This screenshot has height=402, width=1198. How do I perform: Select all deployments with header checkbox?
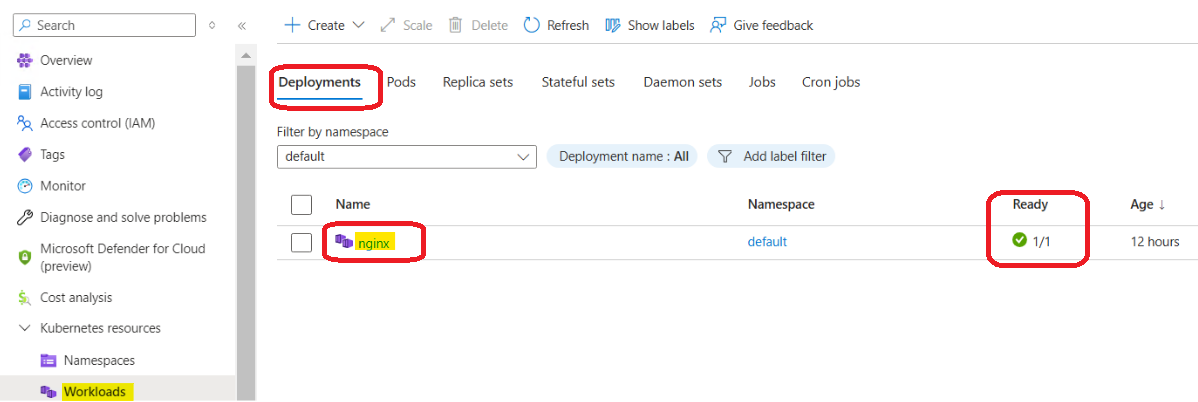301,205
